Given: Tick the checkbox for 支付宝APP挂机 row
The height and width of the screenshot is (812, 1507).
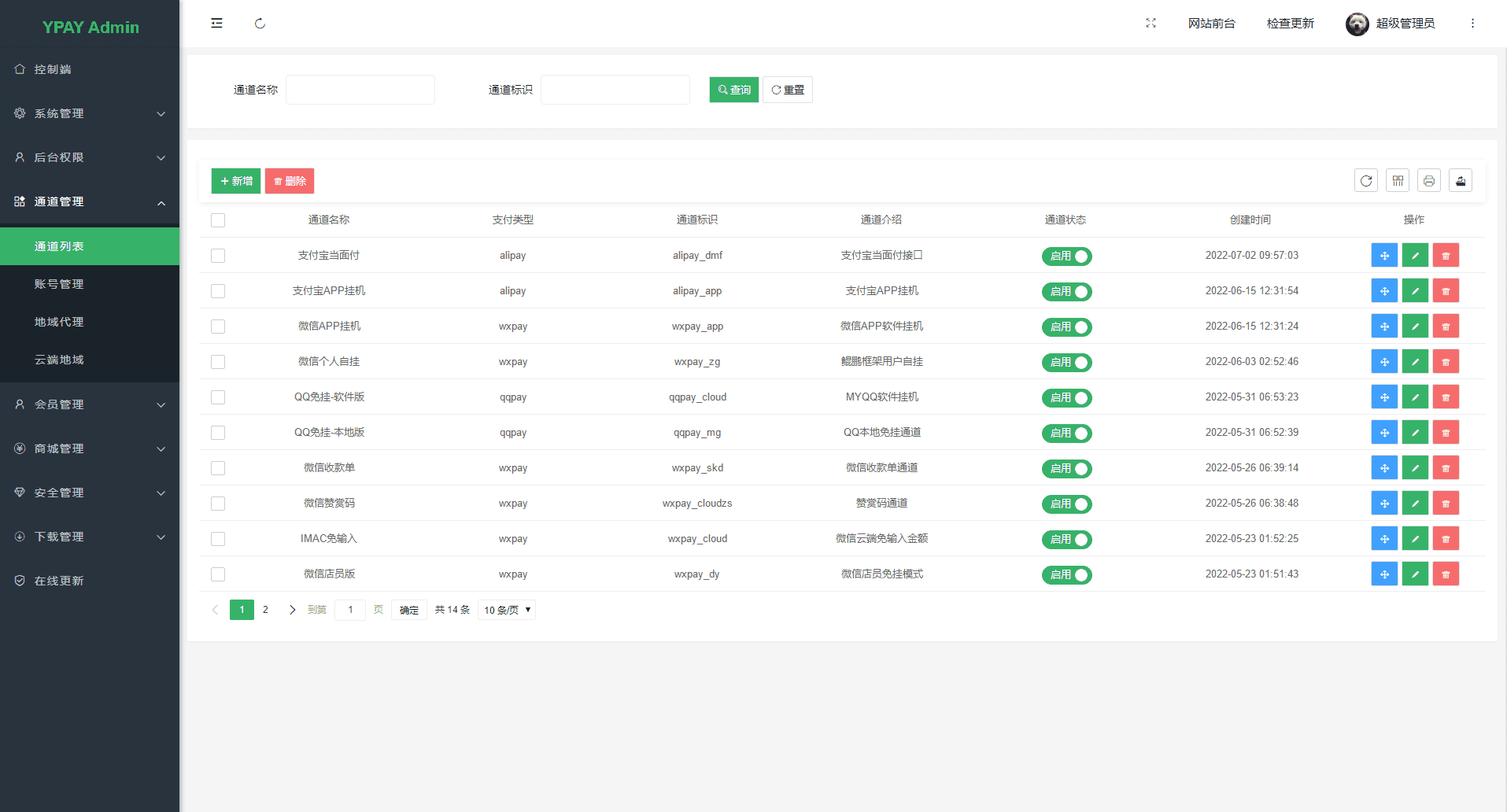Looking at the screenshot, I should (x=218, y=291).
